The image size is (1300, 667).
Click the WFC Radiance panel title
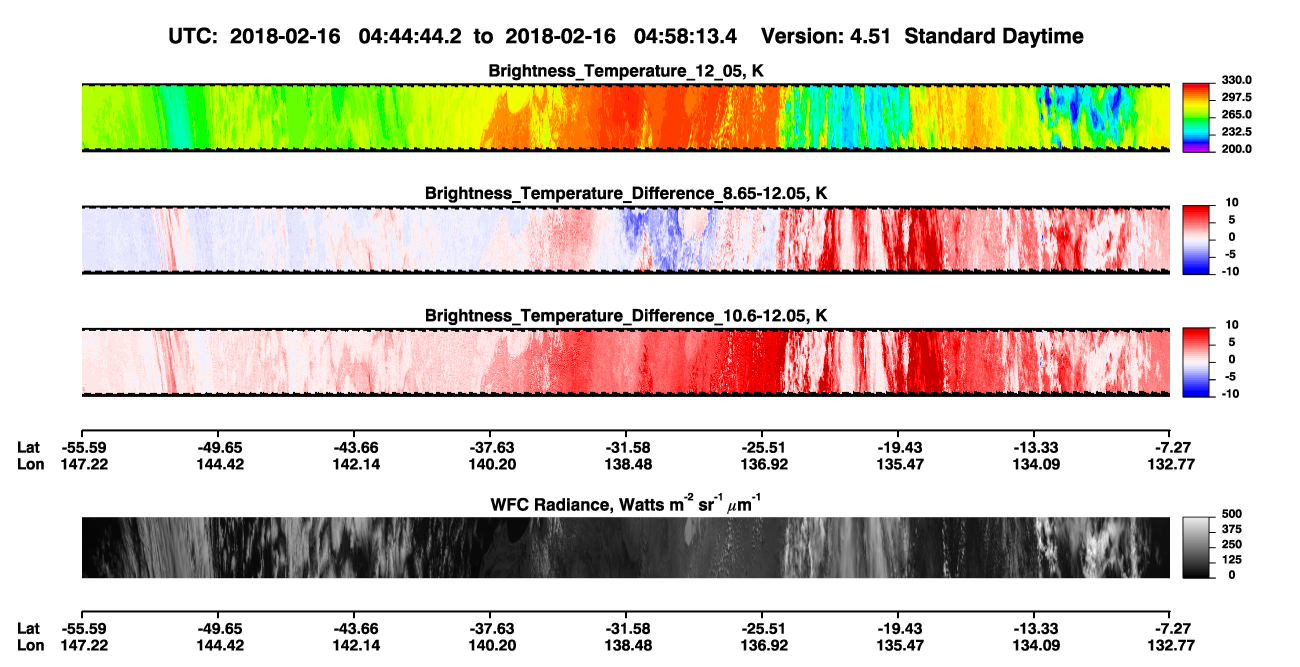625,505
